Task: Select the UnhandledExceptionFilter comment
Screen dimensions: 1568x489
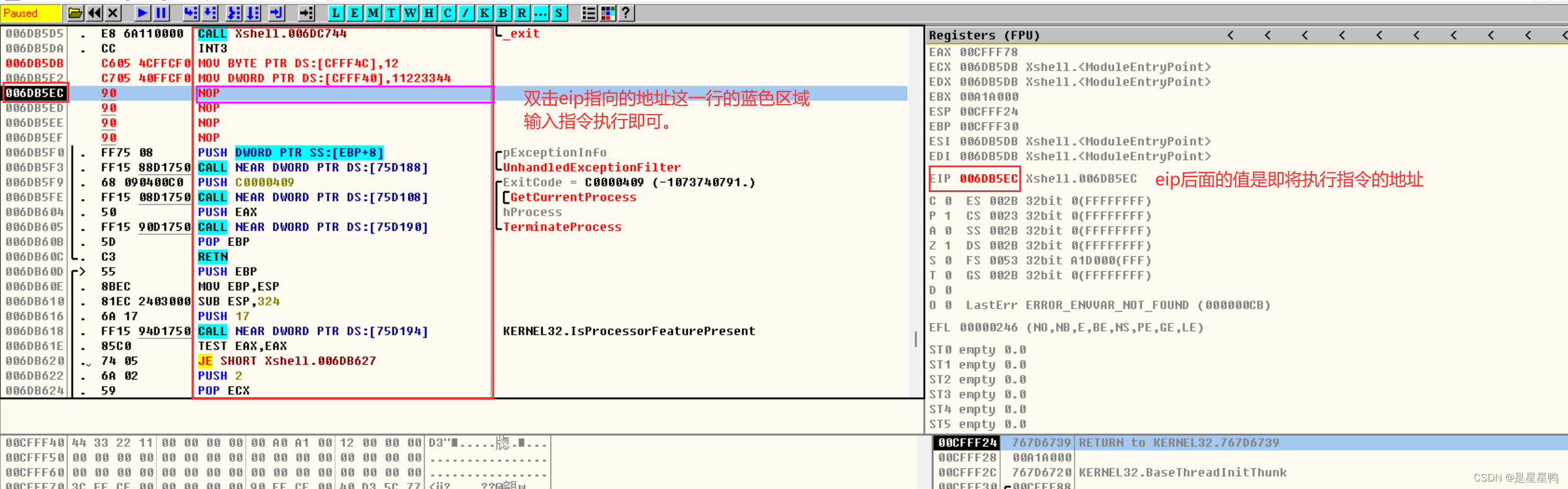Action: (592, 167)
